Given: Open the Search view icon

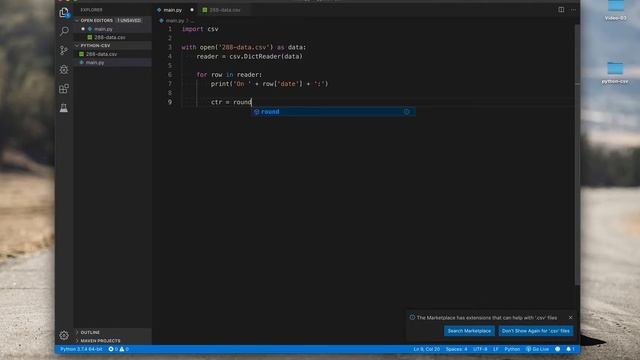Looking at the screenshot, I should pyautogui.click(x=64, y=31).
